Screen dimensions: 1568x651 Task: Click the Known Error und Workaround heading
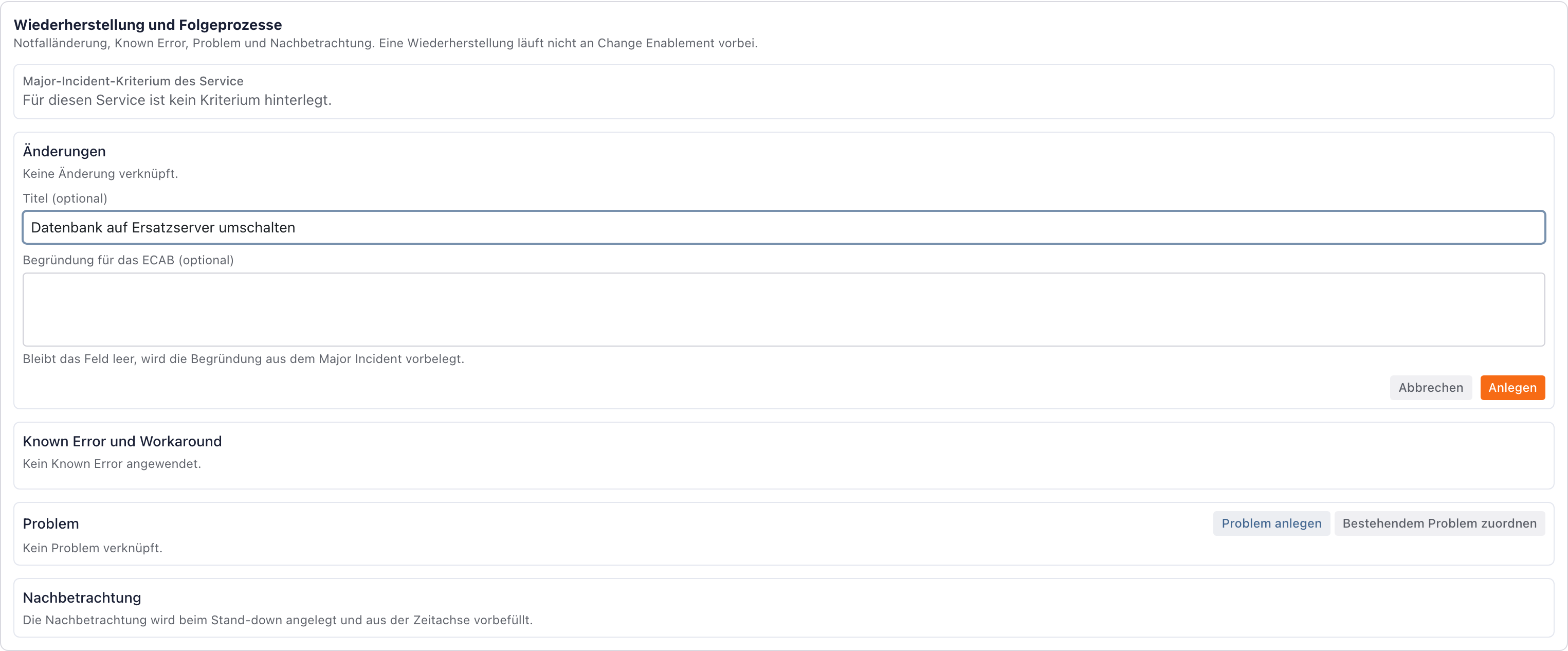point(122,442)
